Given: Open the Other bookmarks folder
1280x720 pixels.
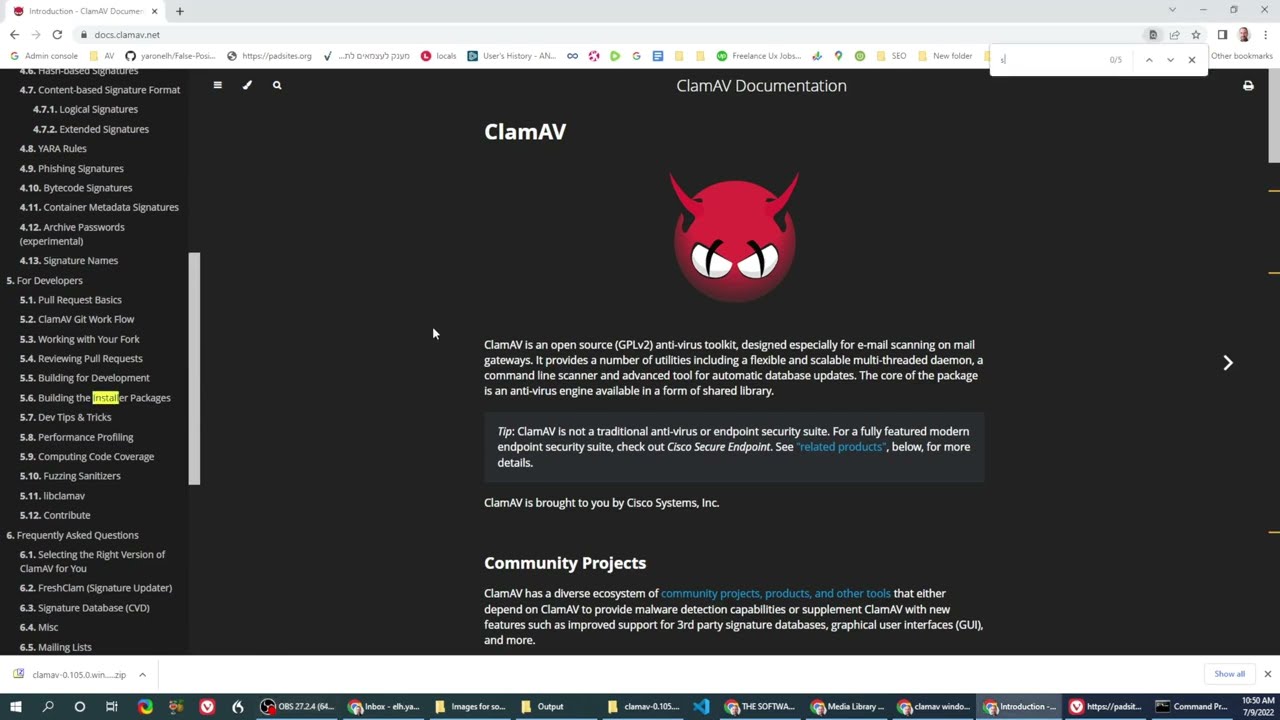Looking at the screenshot, I should 1241,56.
